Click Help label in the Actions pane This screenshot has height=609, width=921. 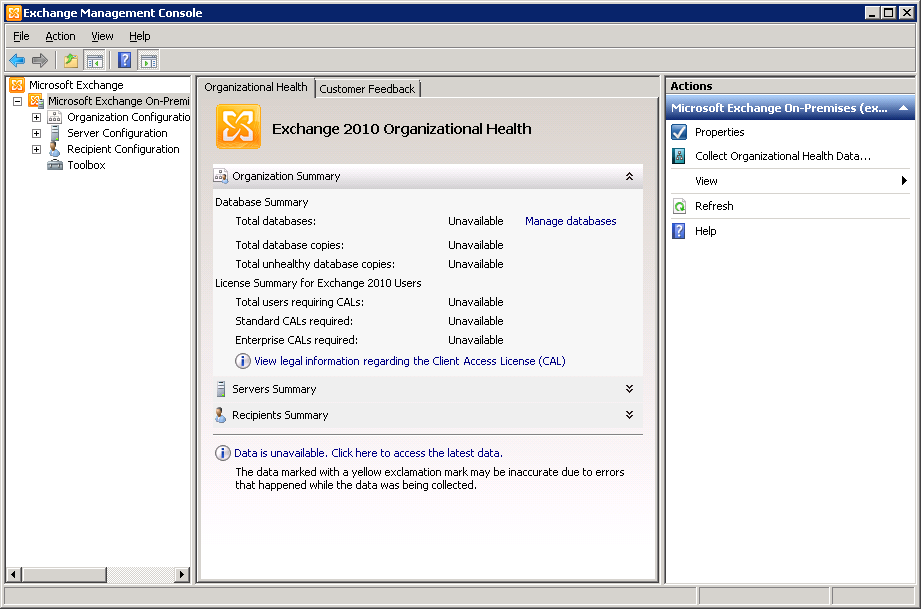point(705,231)
